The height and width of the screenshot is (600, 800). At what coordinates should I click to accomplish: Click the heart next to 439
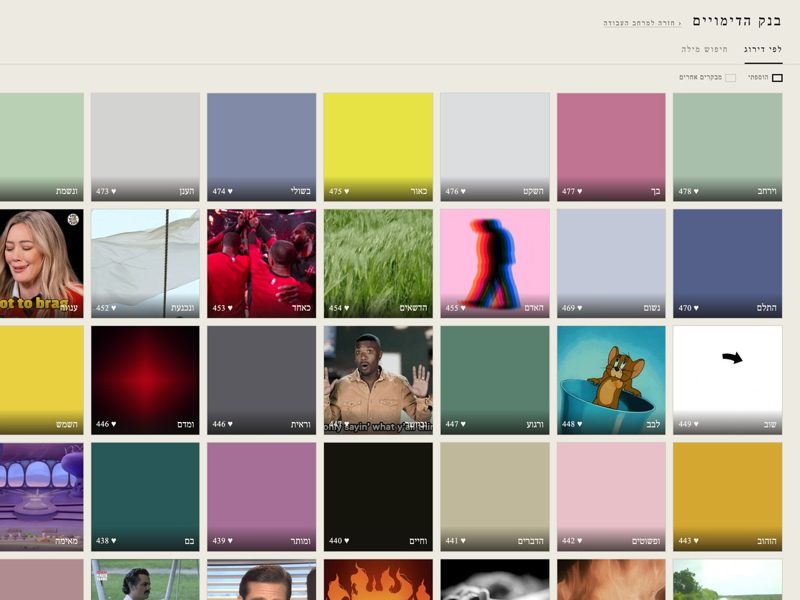pyautogui.click(x=230, y=541)
